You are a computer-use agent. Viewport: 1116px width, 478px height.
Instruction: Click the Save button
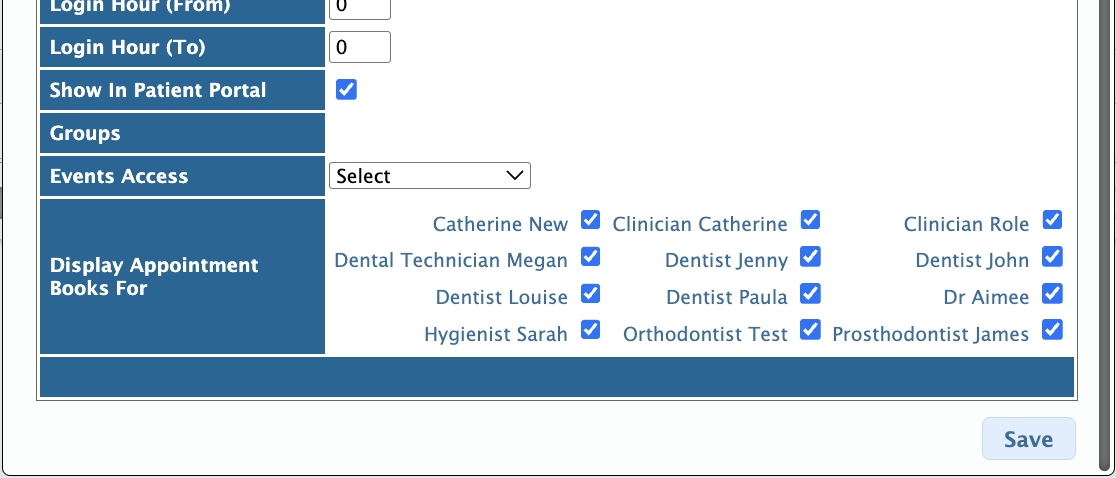tap(1028, 439)
